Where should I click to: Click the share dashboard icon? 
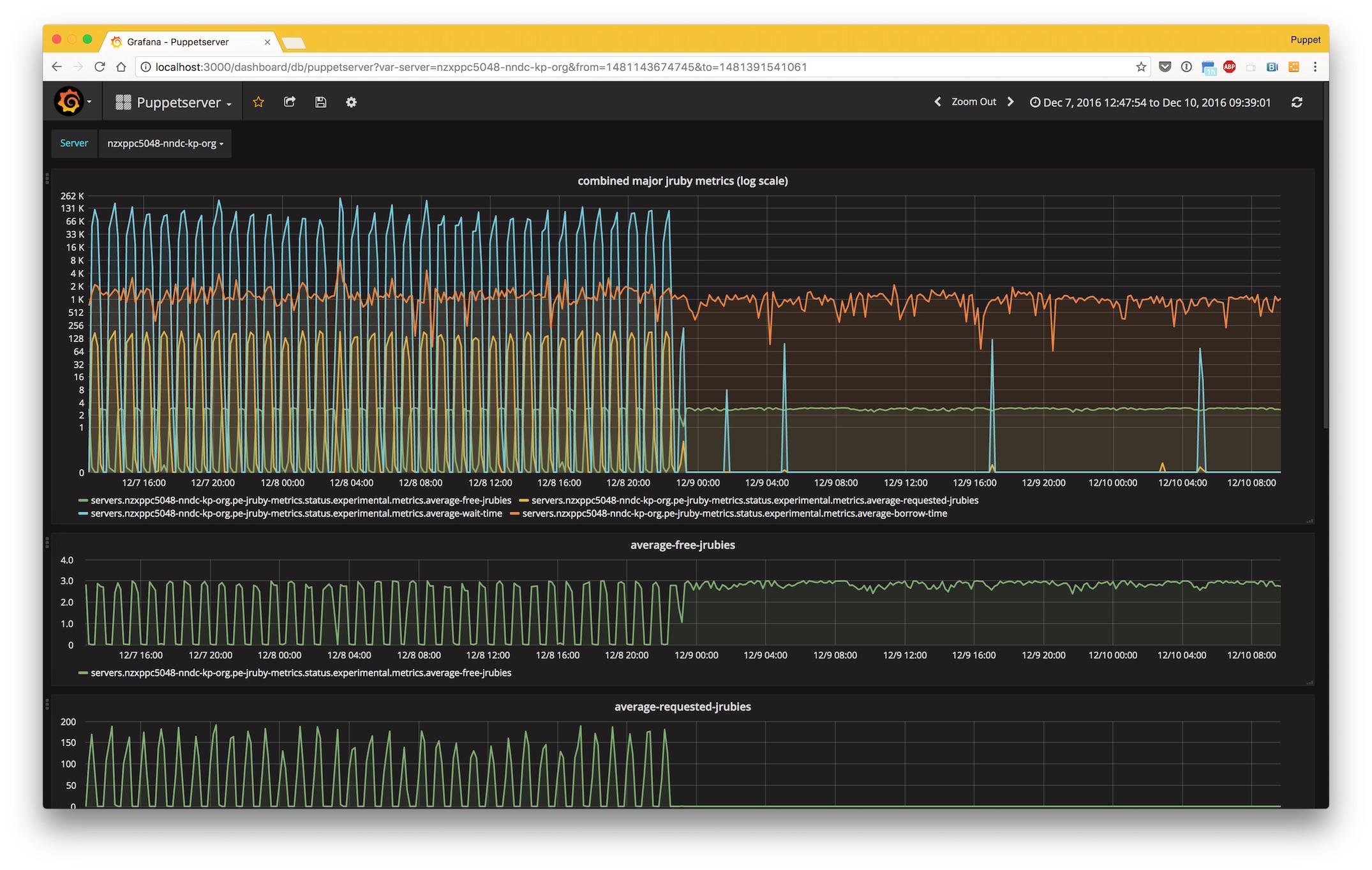click(290, 102)
